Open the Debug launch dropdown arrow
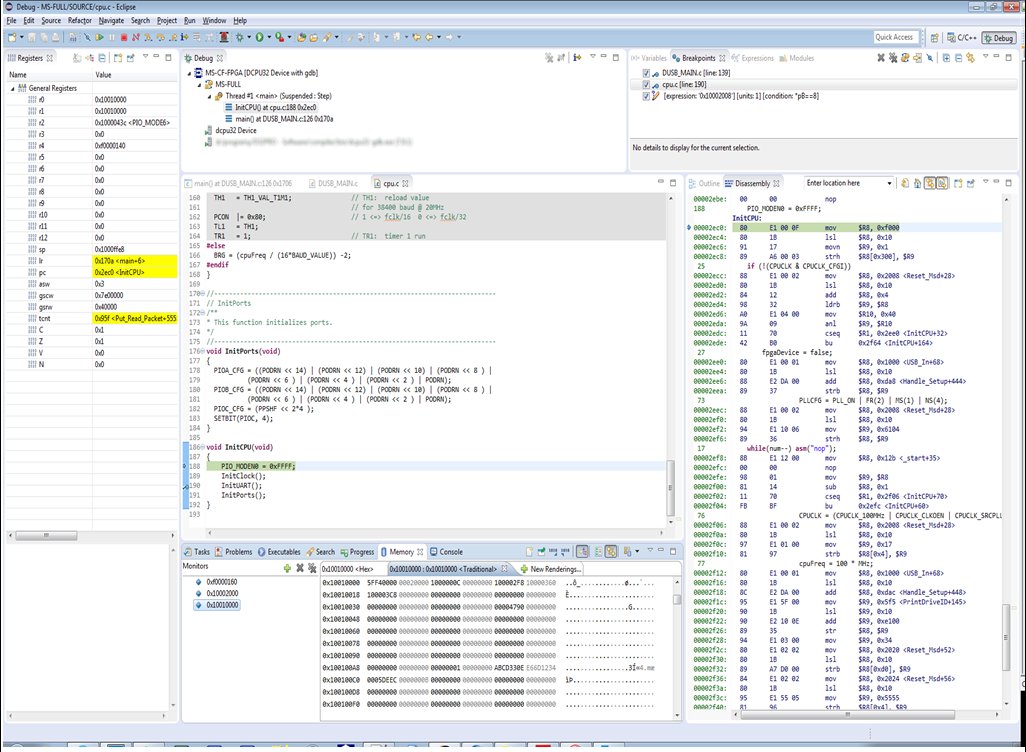Viewport: 1026px width, 752px height. 249,37
